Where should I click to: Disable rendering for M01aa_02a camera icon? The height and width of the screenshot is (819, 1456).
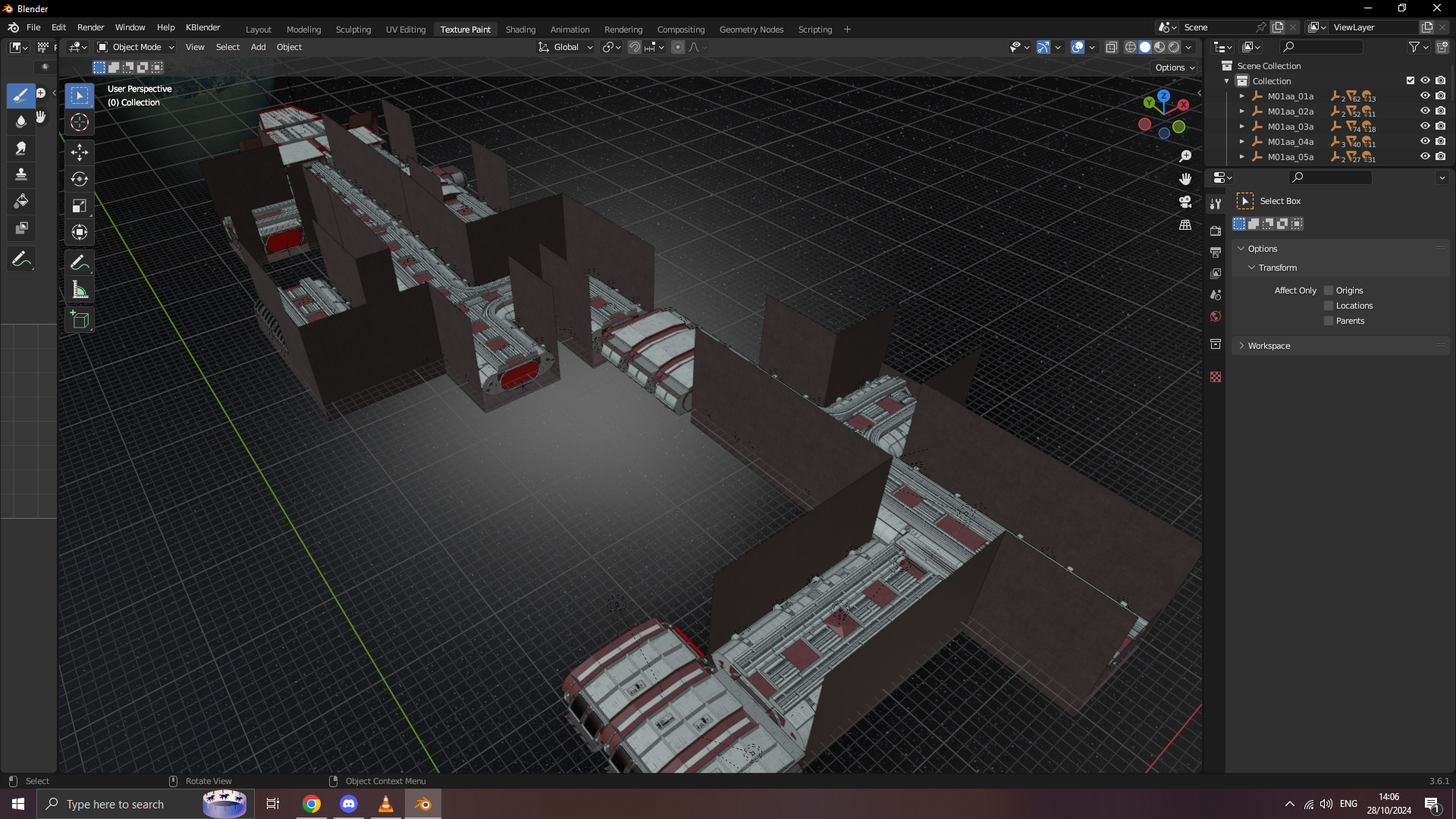pos(1440,111)
